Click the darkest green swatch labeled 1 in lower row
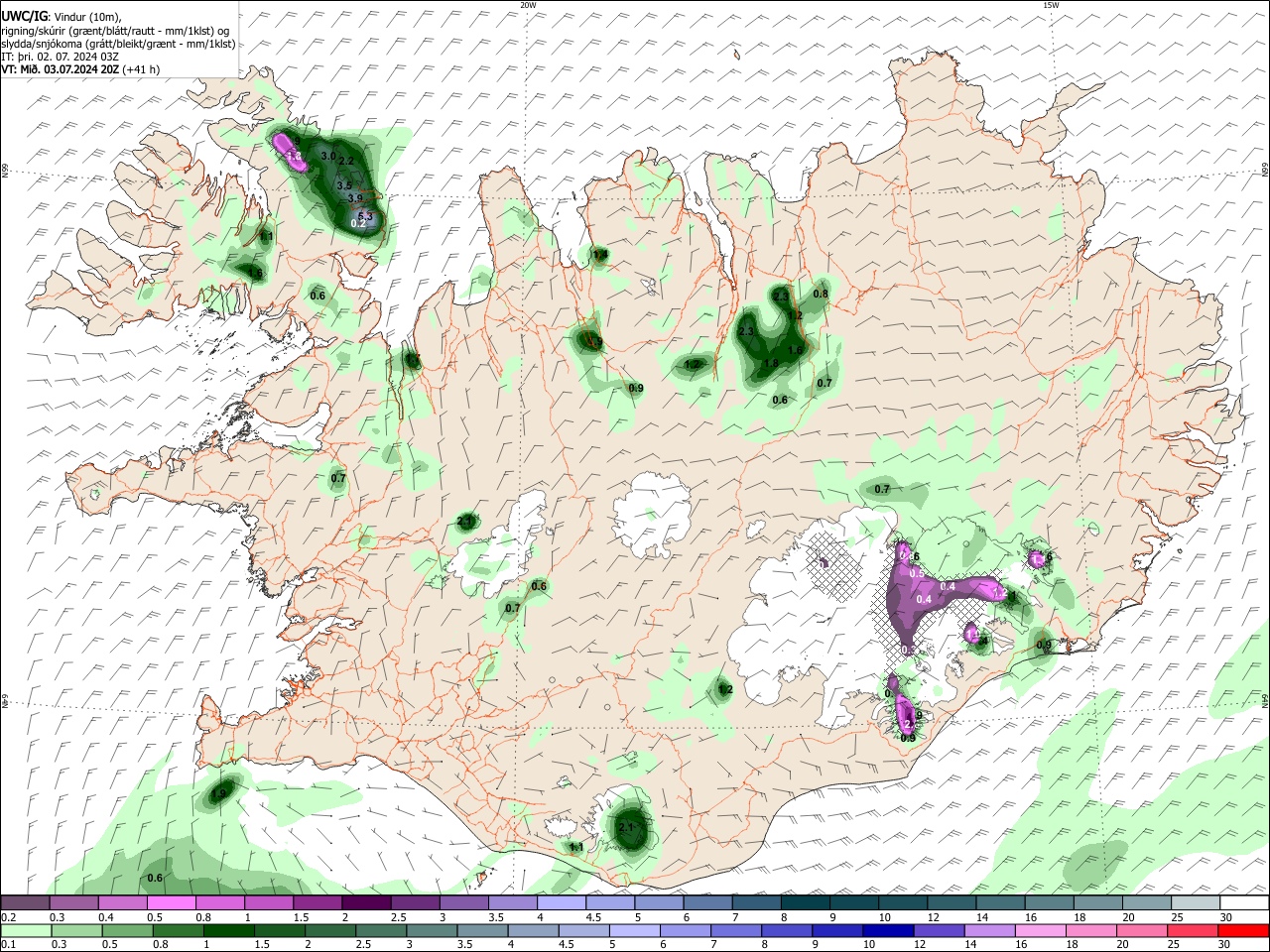This screenshot has height=952, width=1270. coord(227,929)
